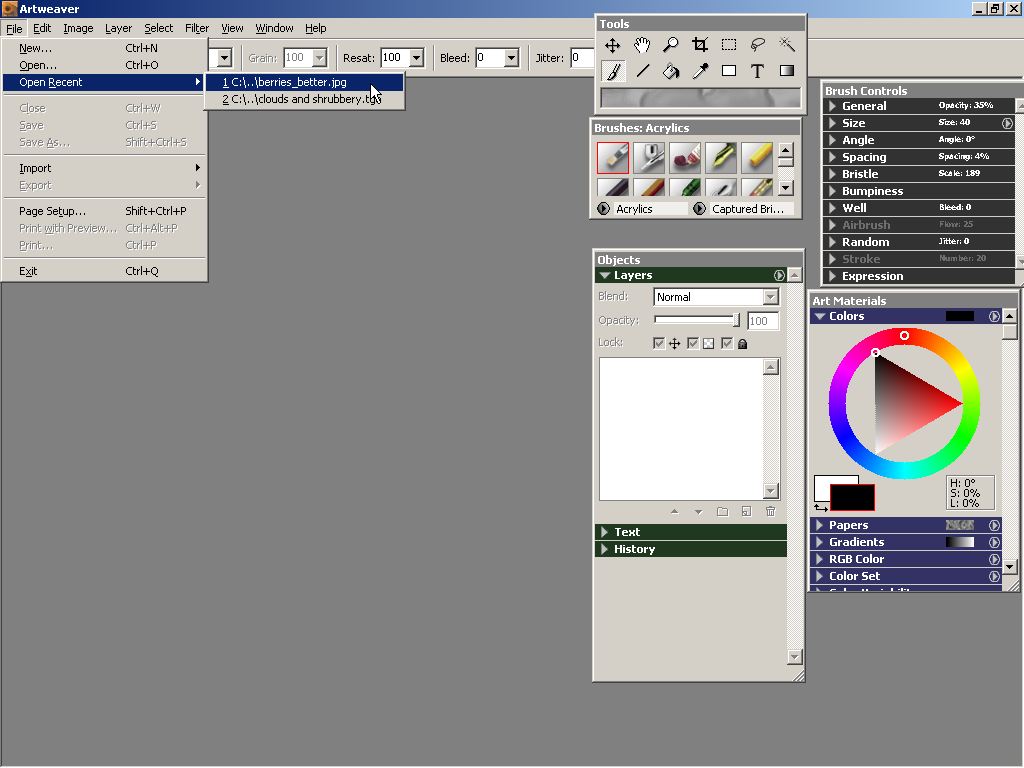This screenshot has height=768, width=1024.
Task: Select the Crop tool
Action: (x=699, y=45)
